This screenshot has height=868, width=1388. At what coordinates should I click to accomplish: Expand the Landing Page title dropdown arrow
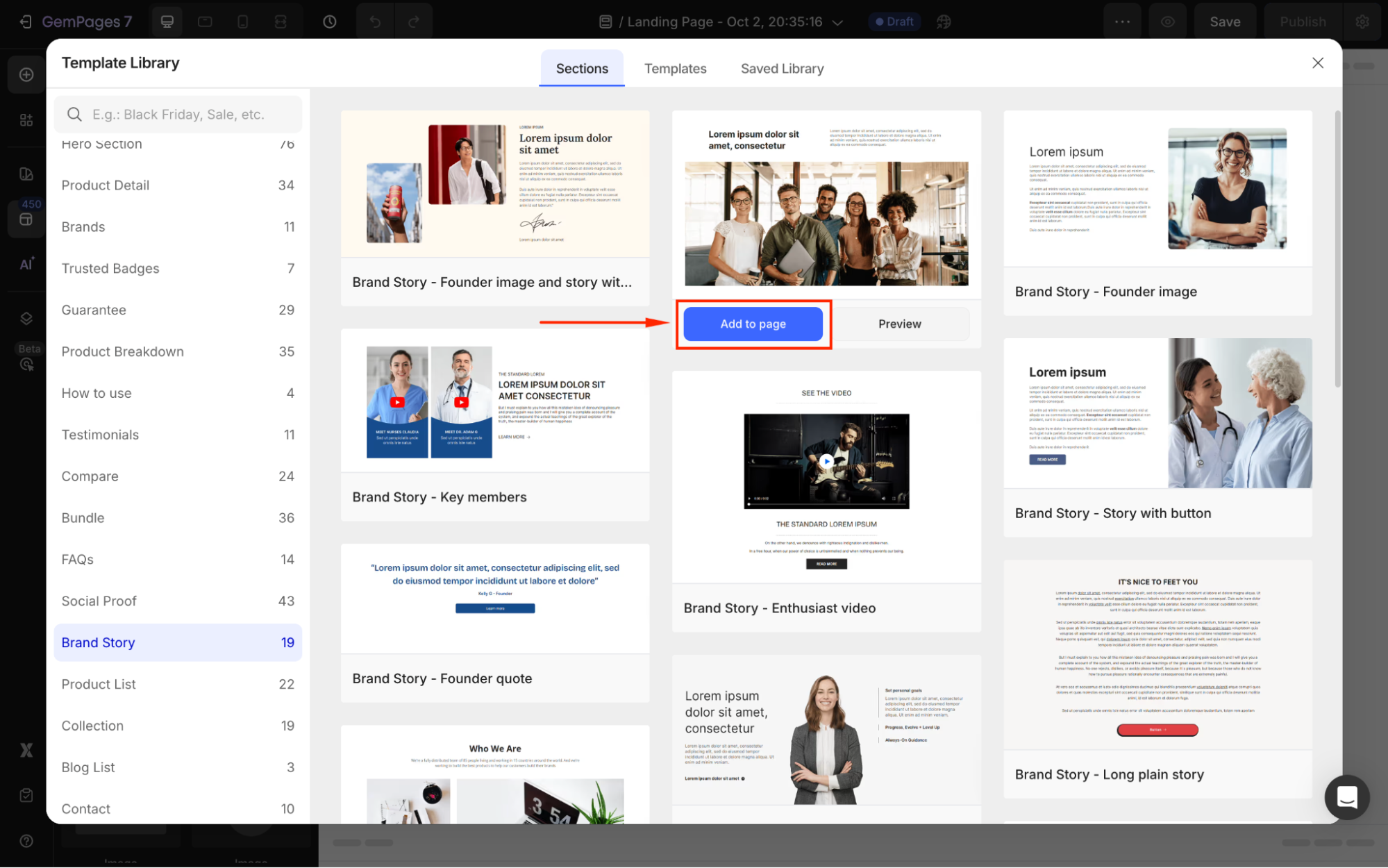(838, 22)
